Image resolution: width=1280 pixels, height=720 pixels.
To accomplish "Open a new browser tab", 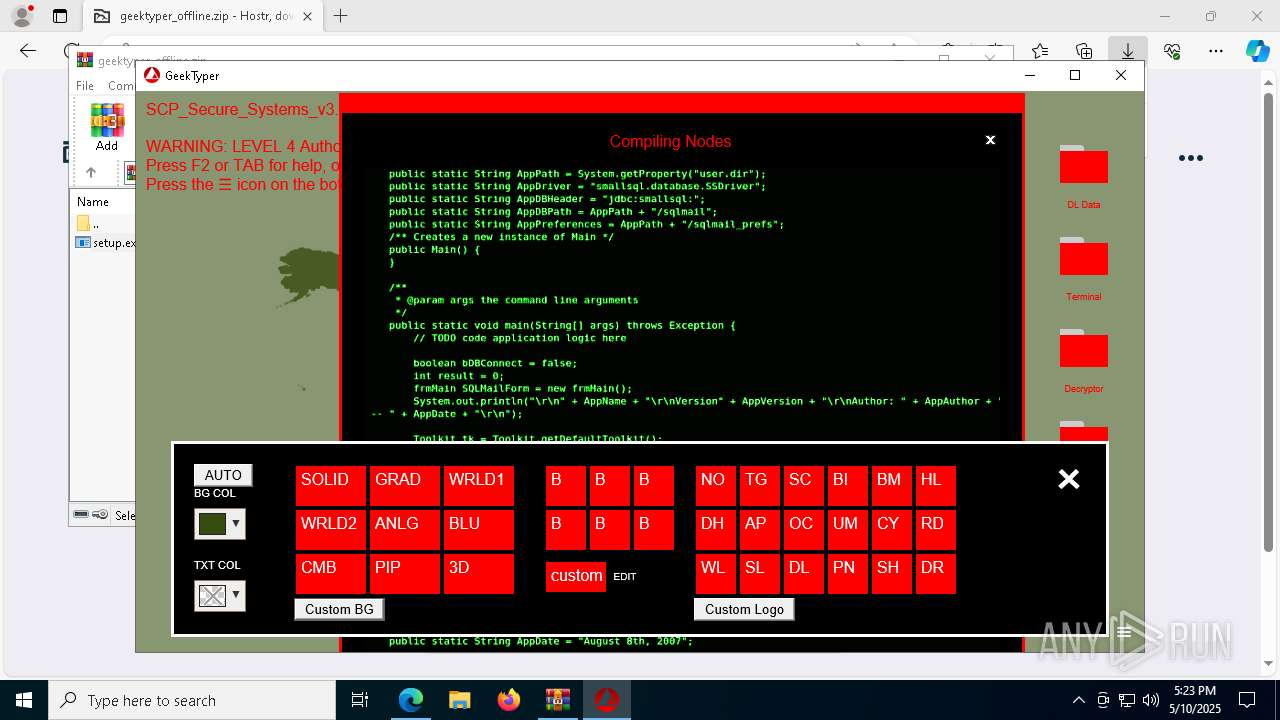I will 341,16.
